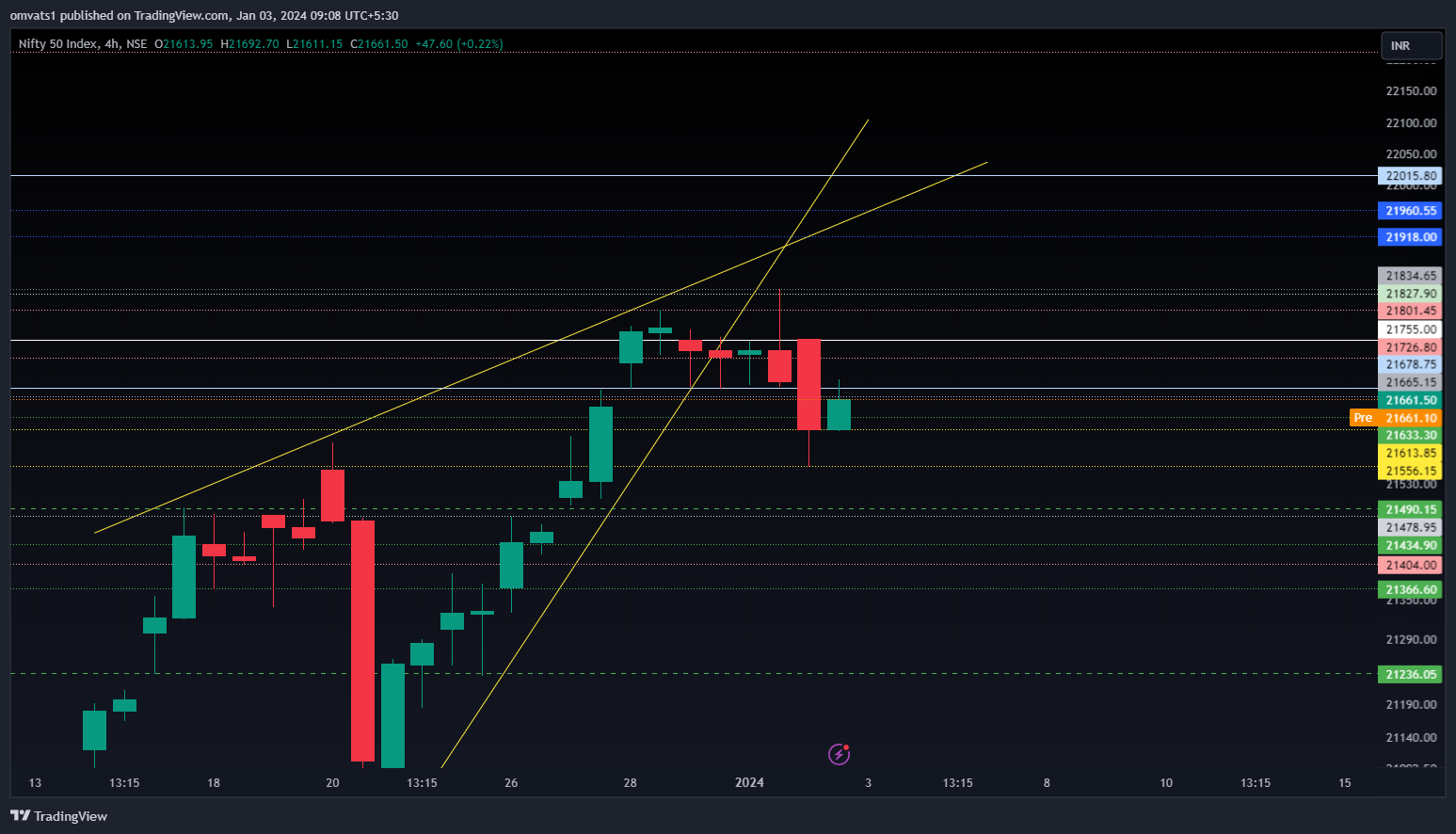This screenshot has width=1456, height=834.
Task: Open the INR currency selector
Action: click(x=1411, y=45)
